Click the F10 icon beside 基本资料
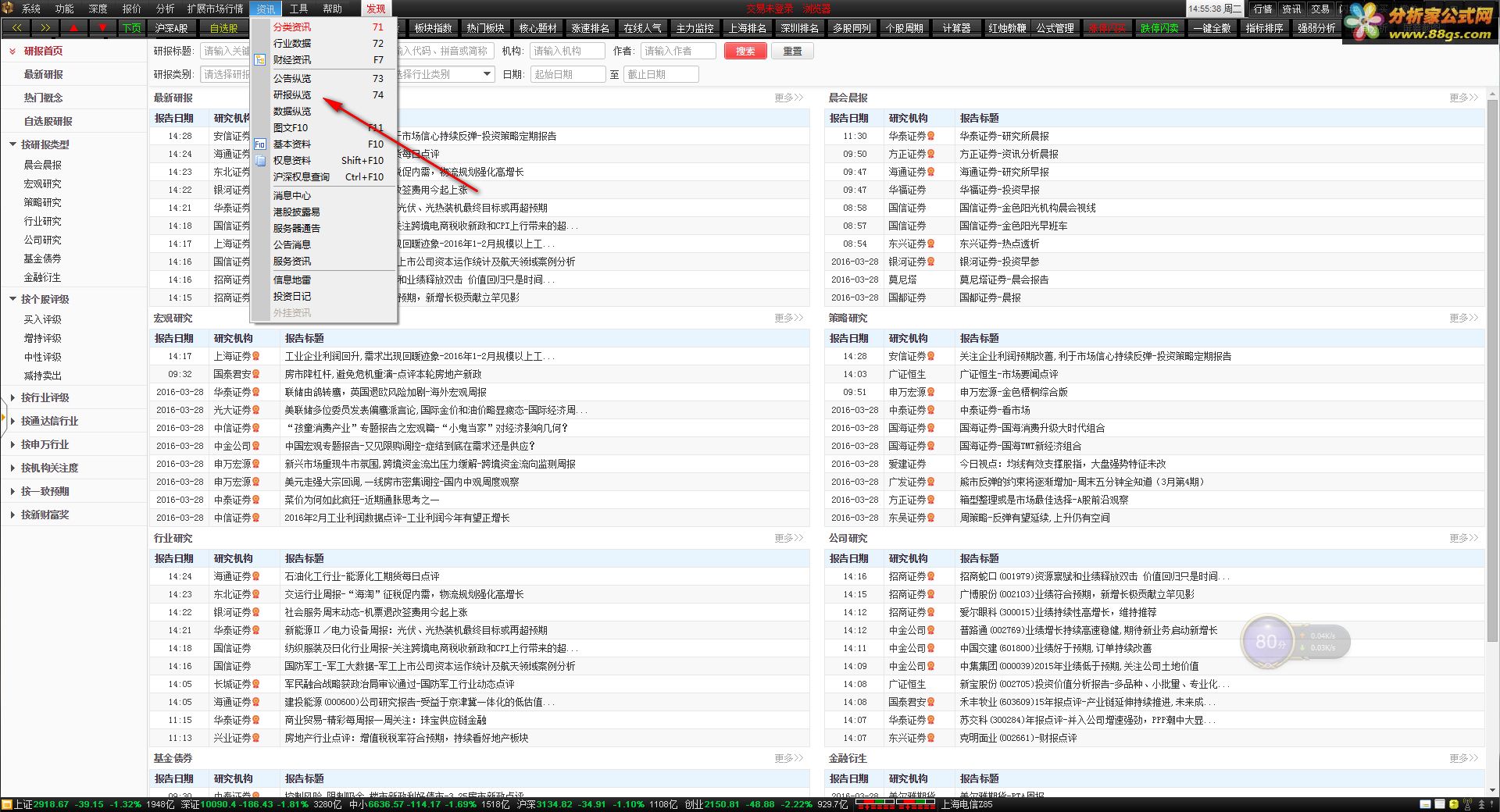The width and height of the screenshot is (1500, 812). click(x=260, y=144)
